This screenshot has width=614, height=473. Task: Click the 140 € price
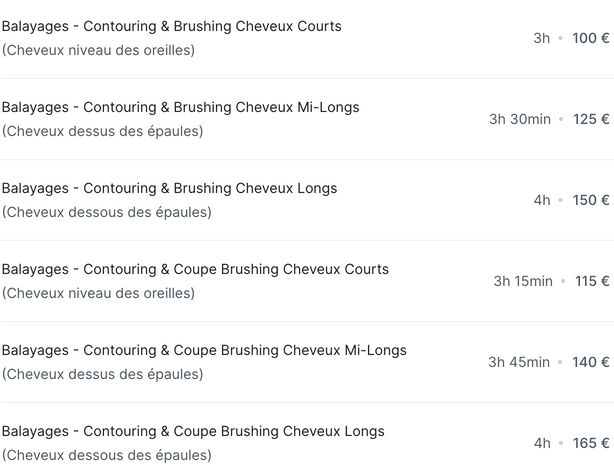pyautogui.click(x=591, y=363)
